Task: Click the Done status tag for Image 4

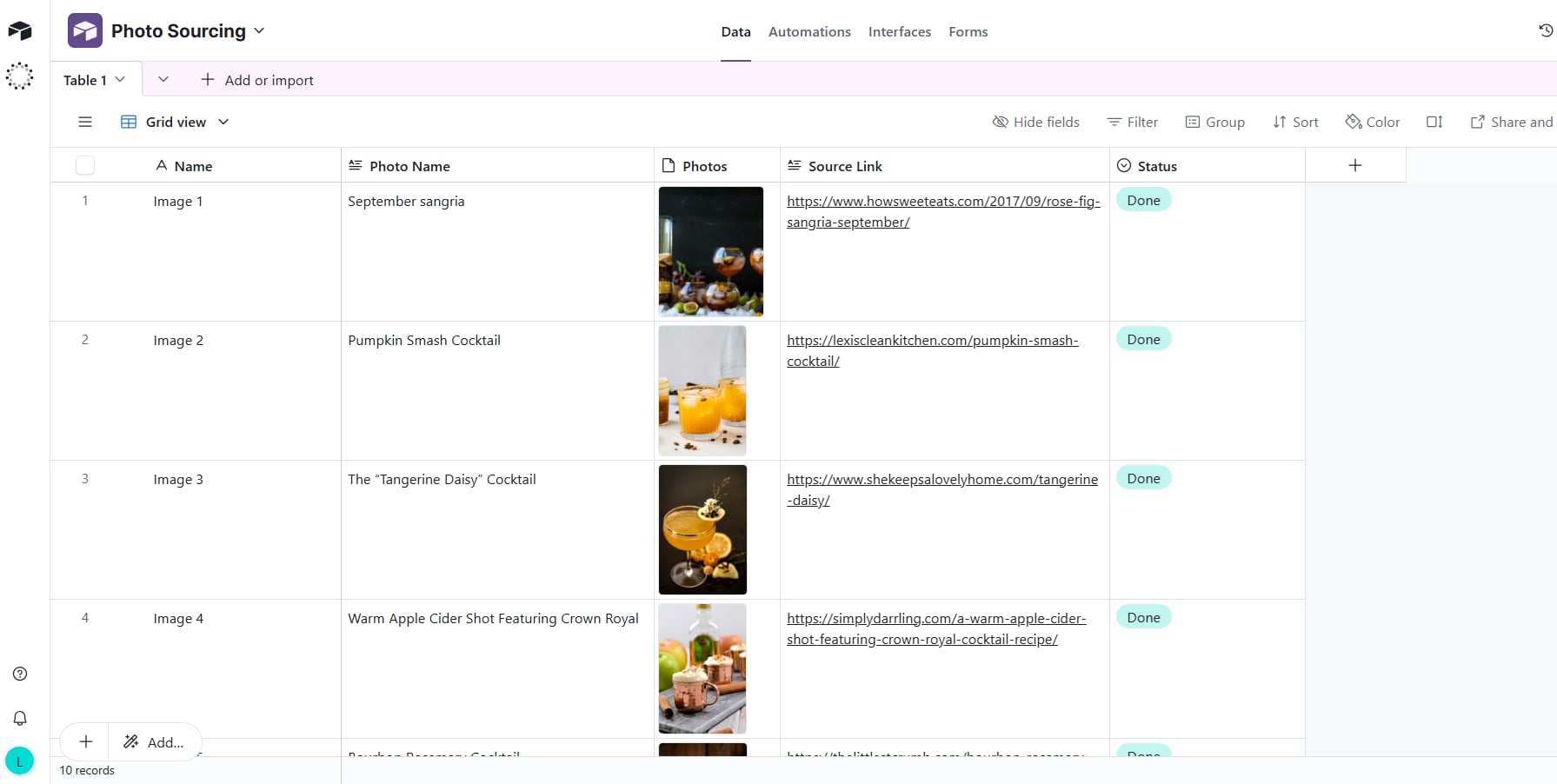Action: point(1143,617)
